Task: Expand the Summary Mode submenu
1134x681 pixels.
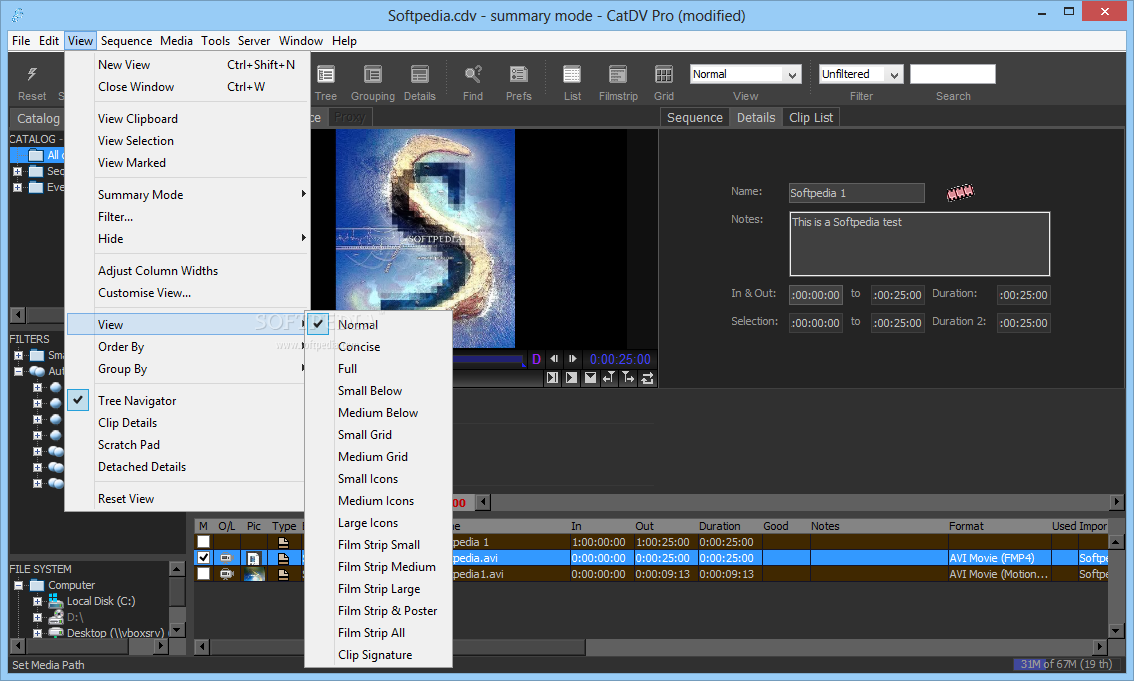Action: [x=187, y=194]
